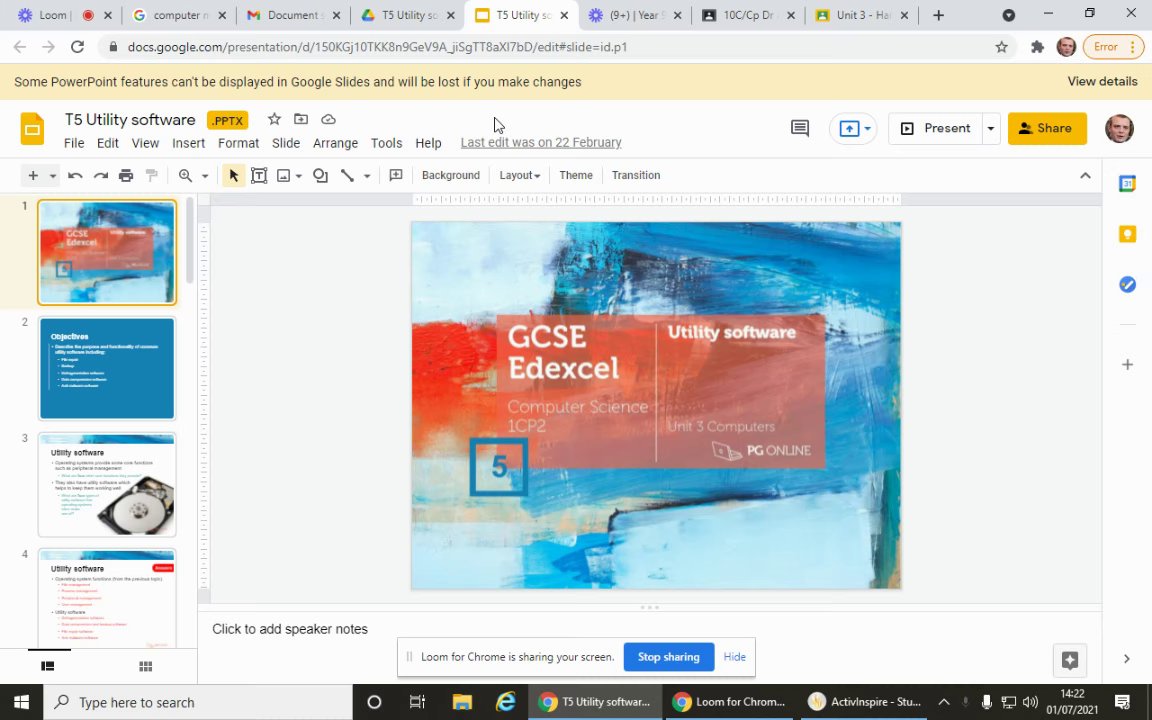Open the Slide menu
The image size is (1152, 720).
point(286,143)
